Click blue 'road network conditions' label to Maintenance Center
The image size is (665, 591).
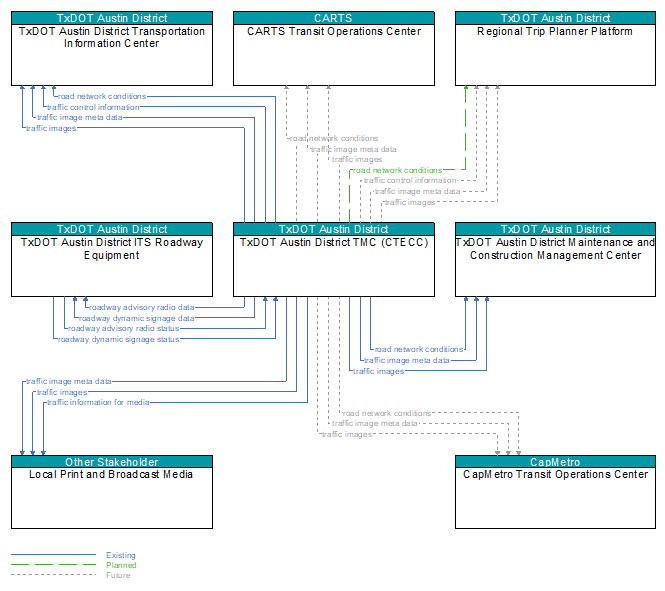pyautogui.click(x=419, y=349)
